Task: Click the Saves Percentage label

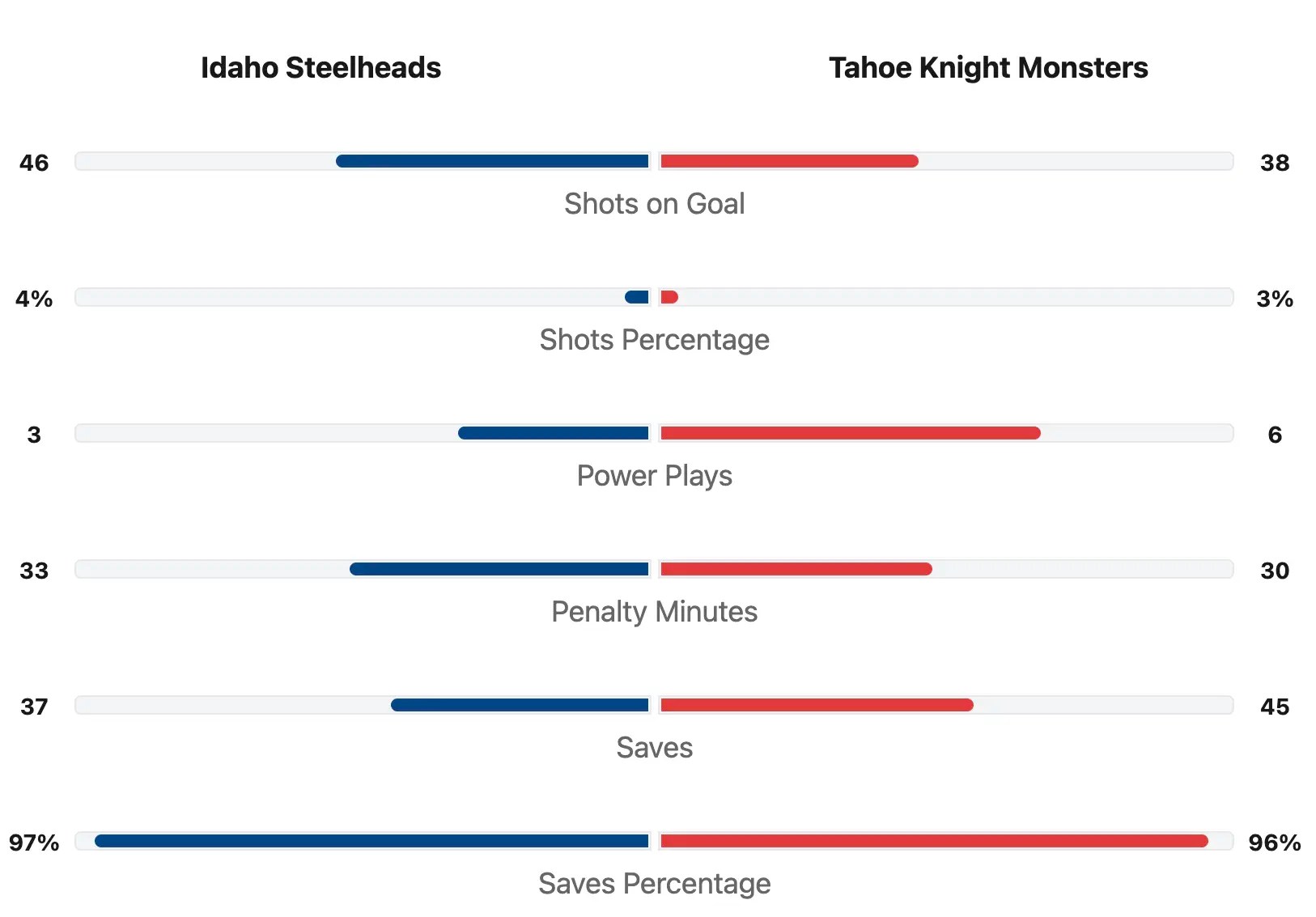Action: [654, 884]
